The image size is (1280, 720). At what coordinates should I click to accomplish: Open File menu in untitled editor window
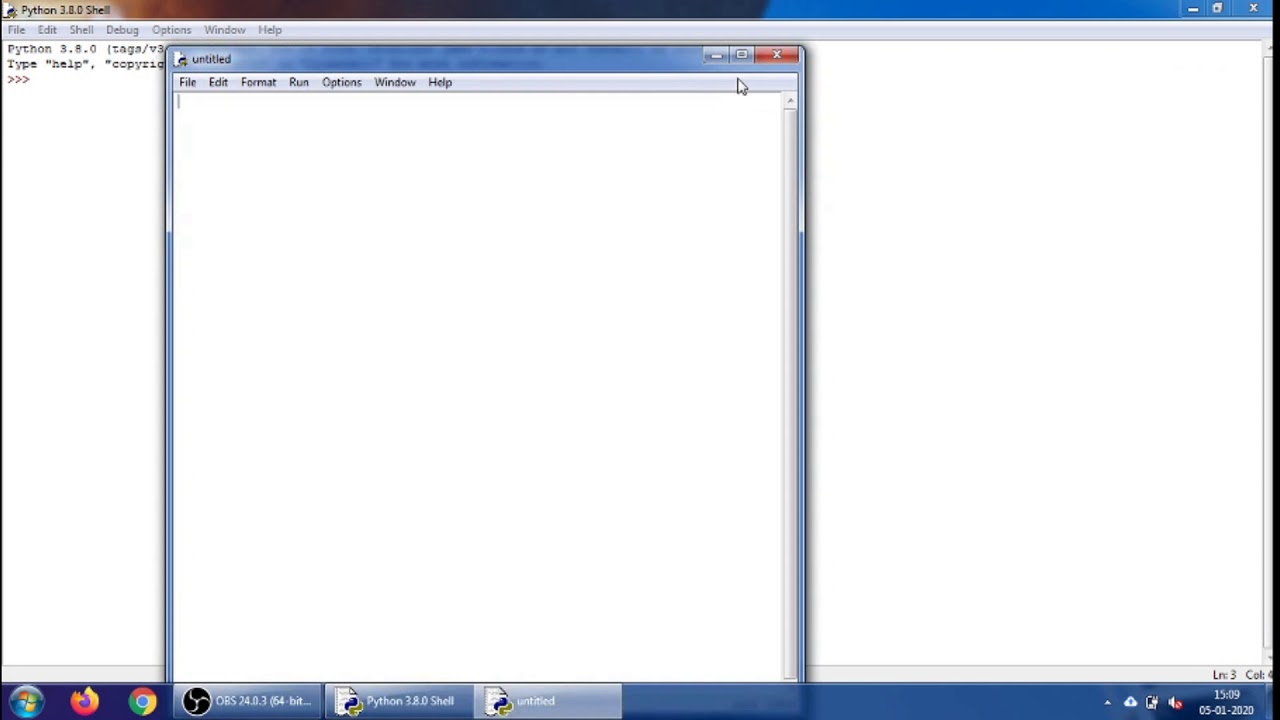pyautogui.click(x=187, y=82)
